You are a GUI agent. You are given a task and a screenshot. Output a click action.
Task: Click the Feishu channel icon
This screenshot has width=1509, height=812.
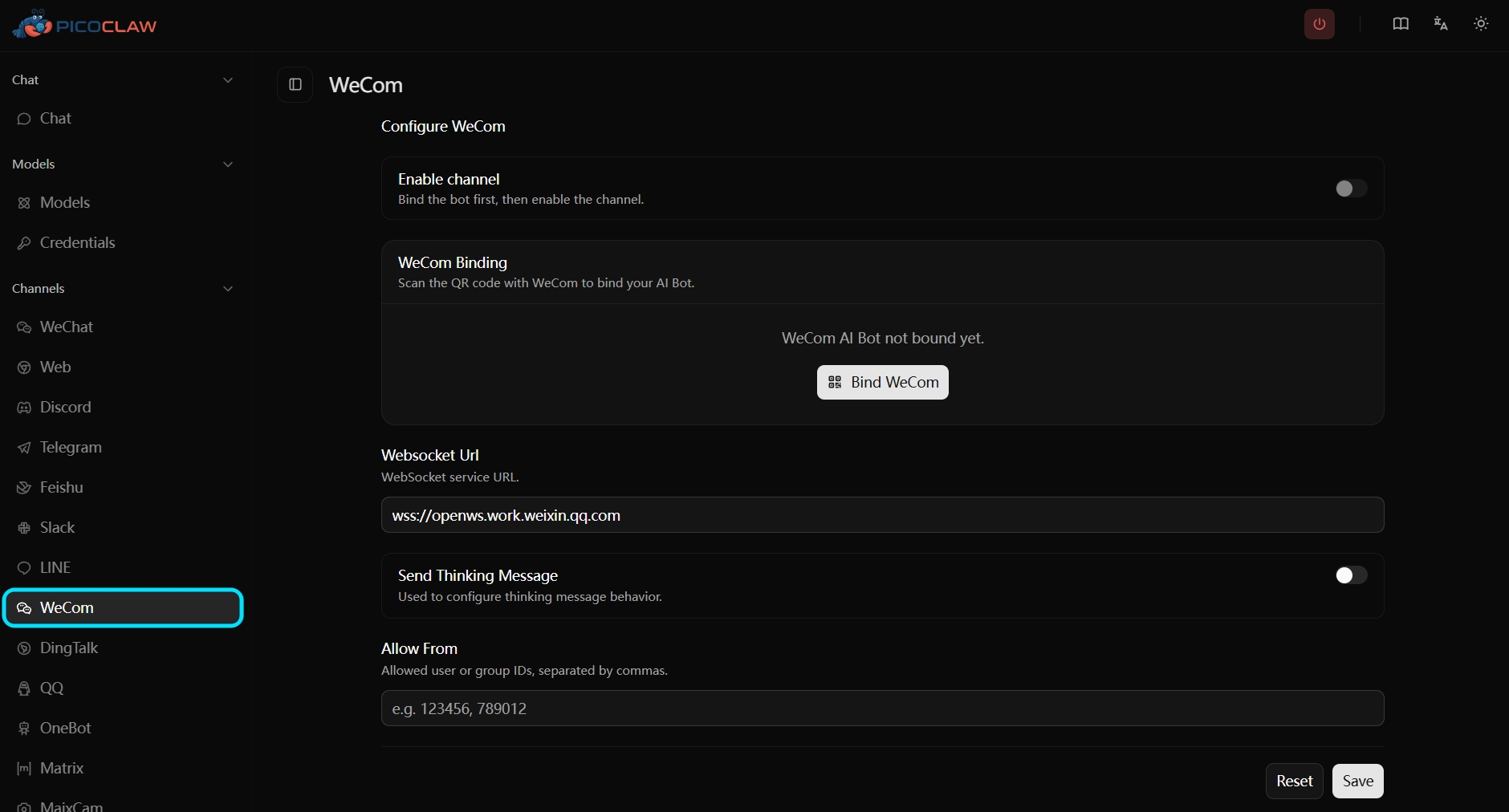click(24, 488)
